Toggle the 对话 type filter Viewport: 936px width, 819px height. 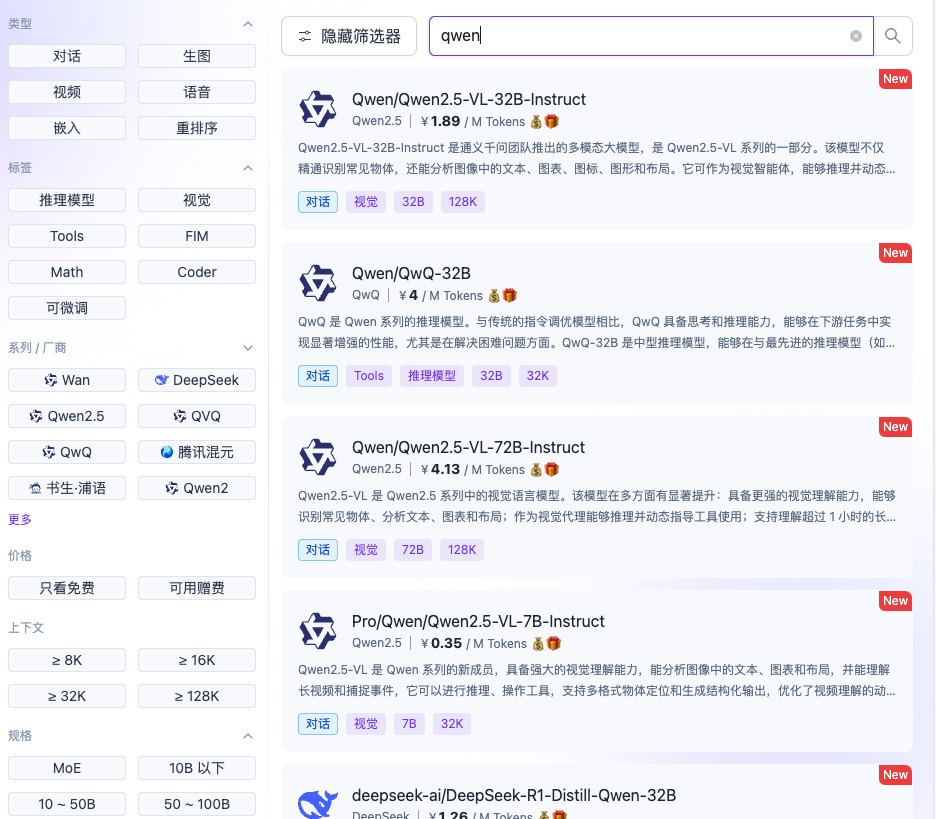click(67, 56)
